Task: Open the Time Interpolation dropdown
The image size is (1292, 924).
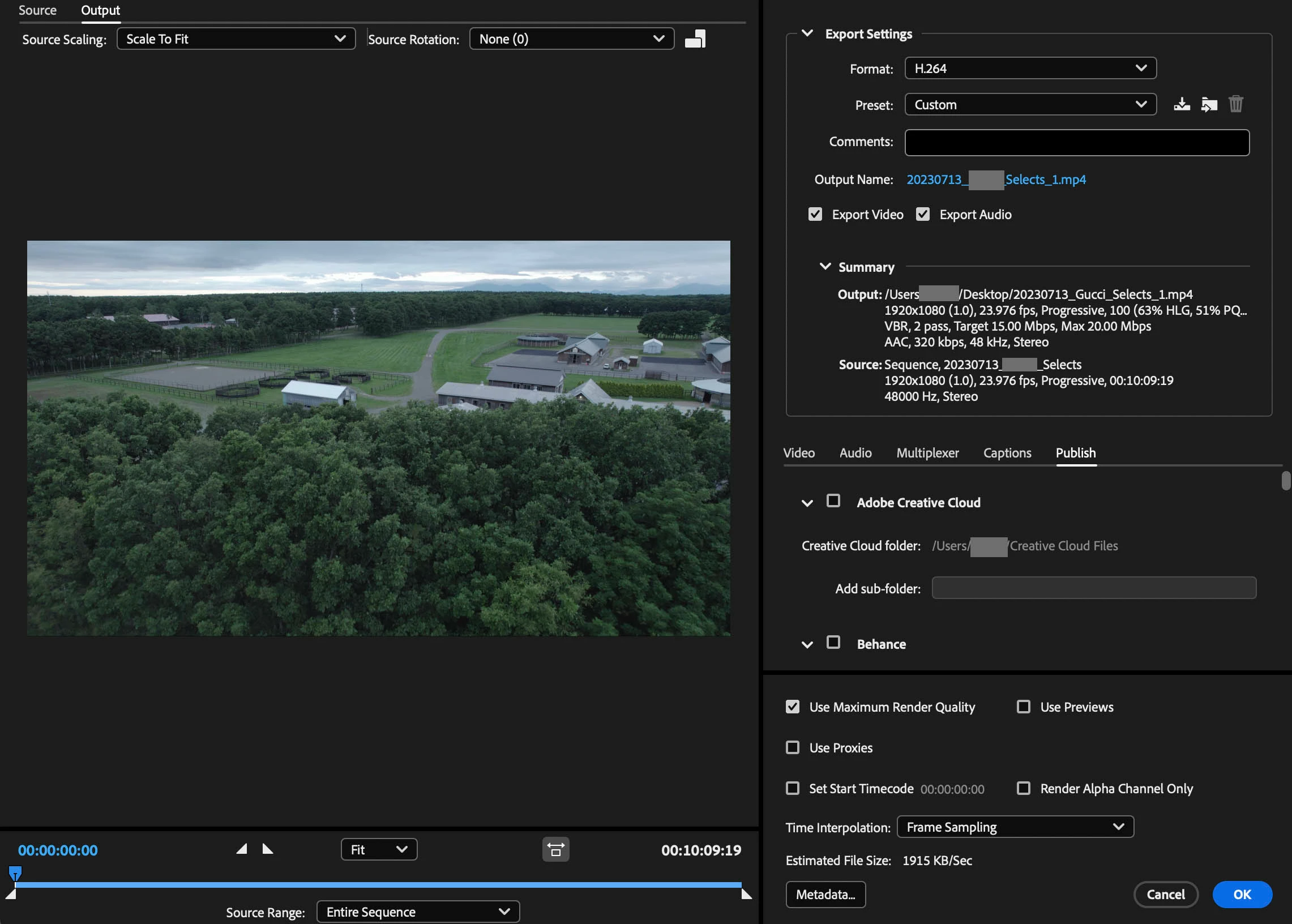Action: (x=1015, y=827)
